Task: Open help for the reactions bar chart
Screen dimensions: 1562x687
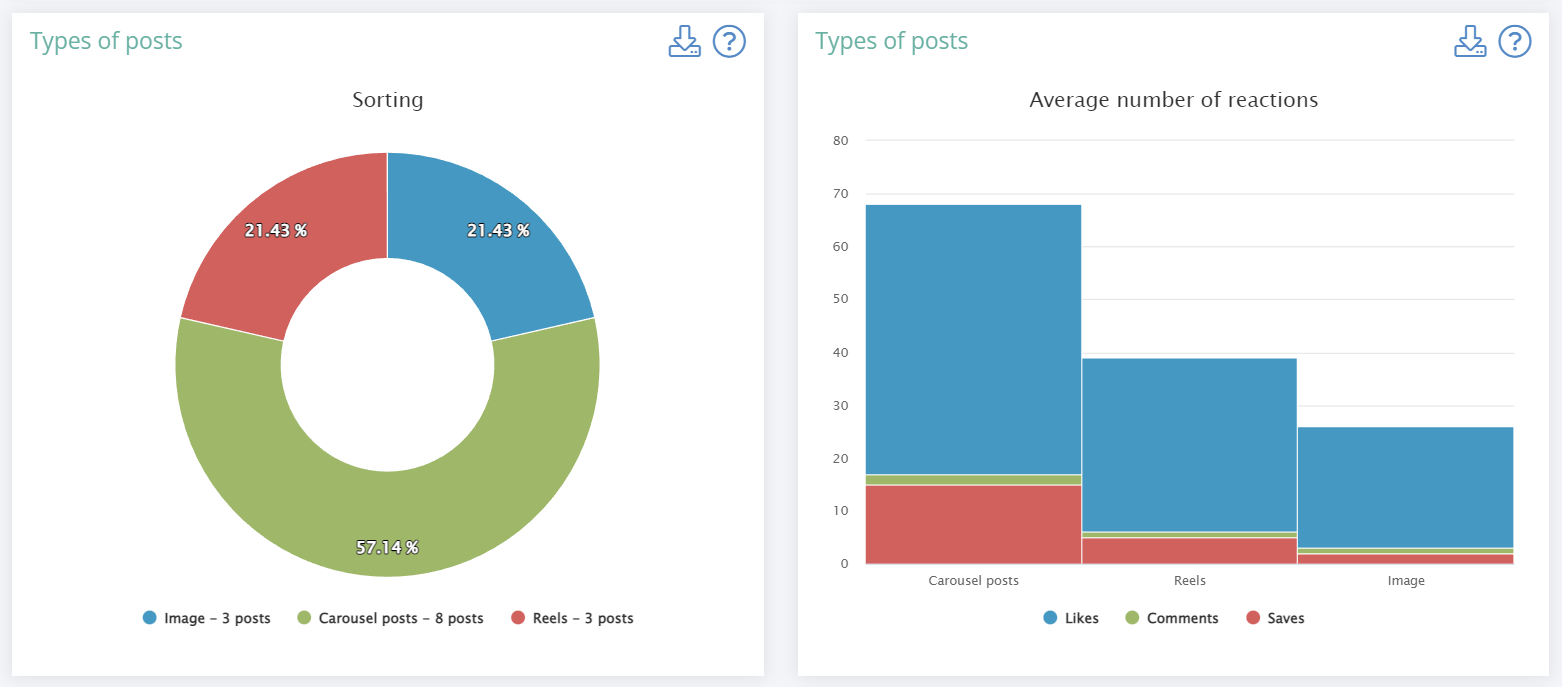Action: point(1515,42)
